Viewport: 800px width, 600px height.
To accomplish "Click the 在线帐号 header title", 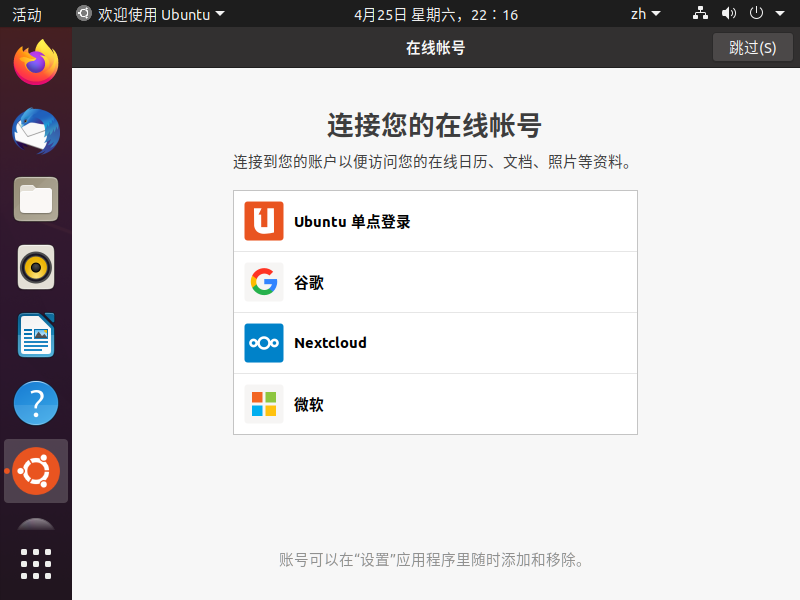I will 435,47.
